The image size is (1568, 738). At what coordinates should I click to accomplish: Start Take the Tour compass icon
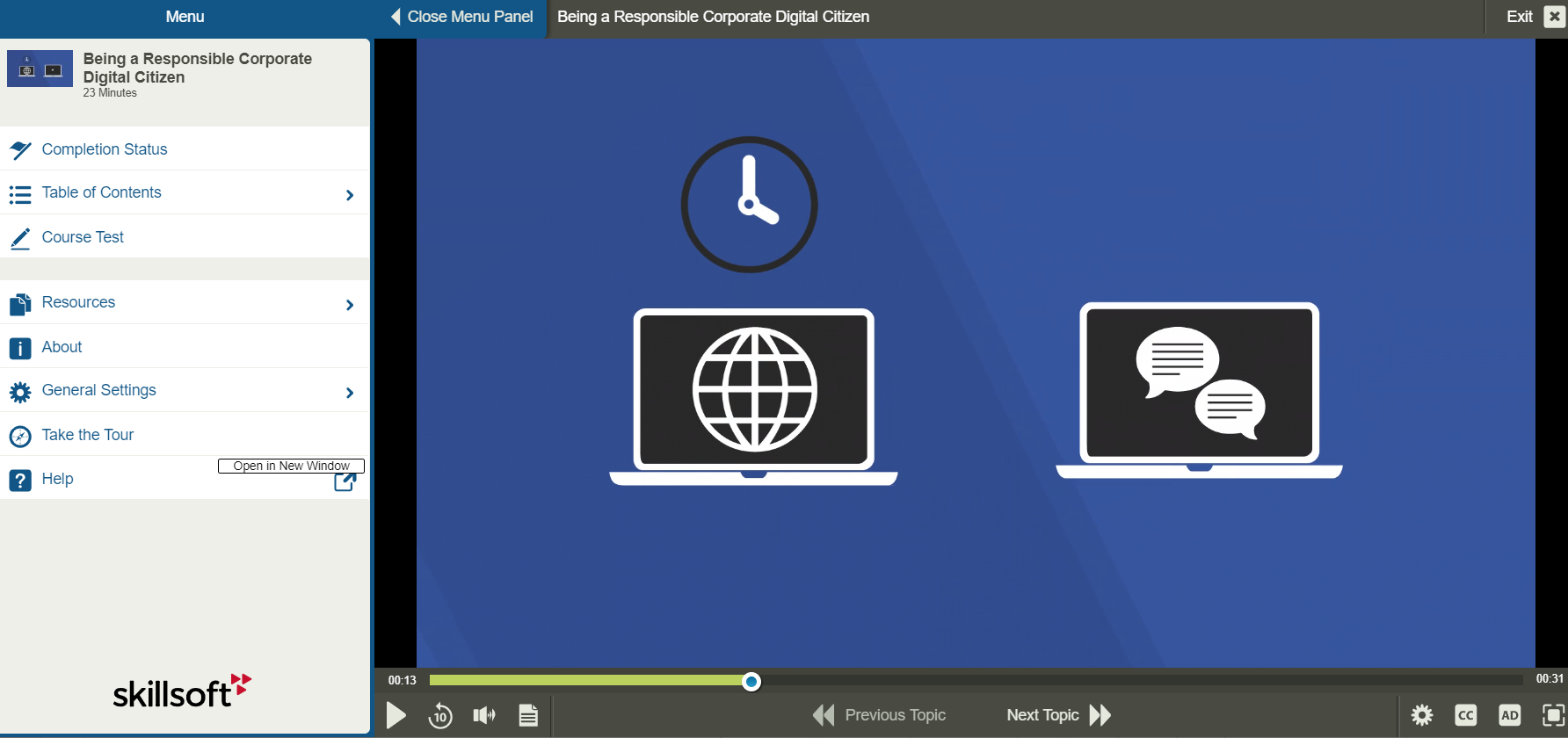click(x=20, y=436)
